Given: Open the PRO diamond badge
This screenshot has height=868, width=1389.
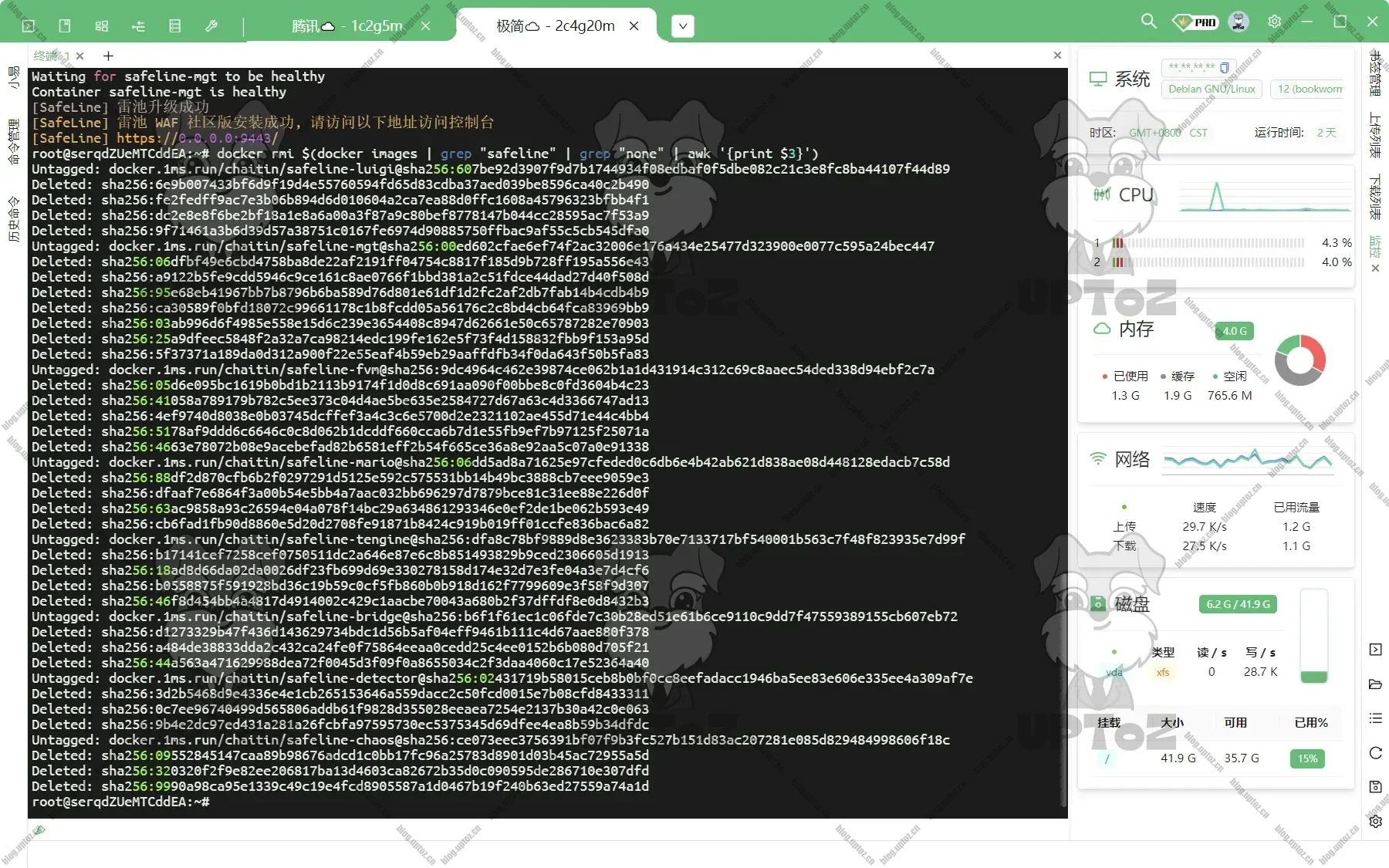Looking at the screenshot, I should (x=1195, y=22).
